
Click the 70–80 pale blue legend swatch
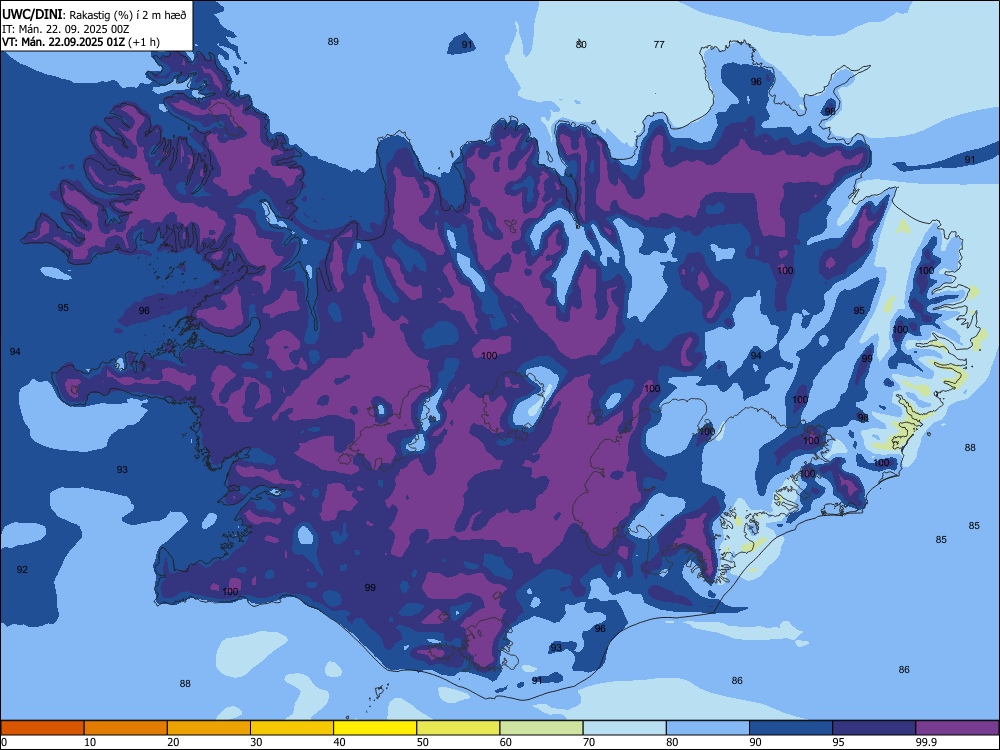[x=624, y=728]
